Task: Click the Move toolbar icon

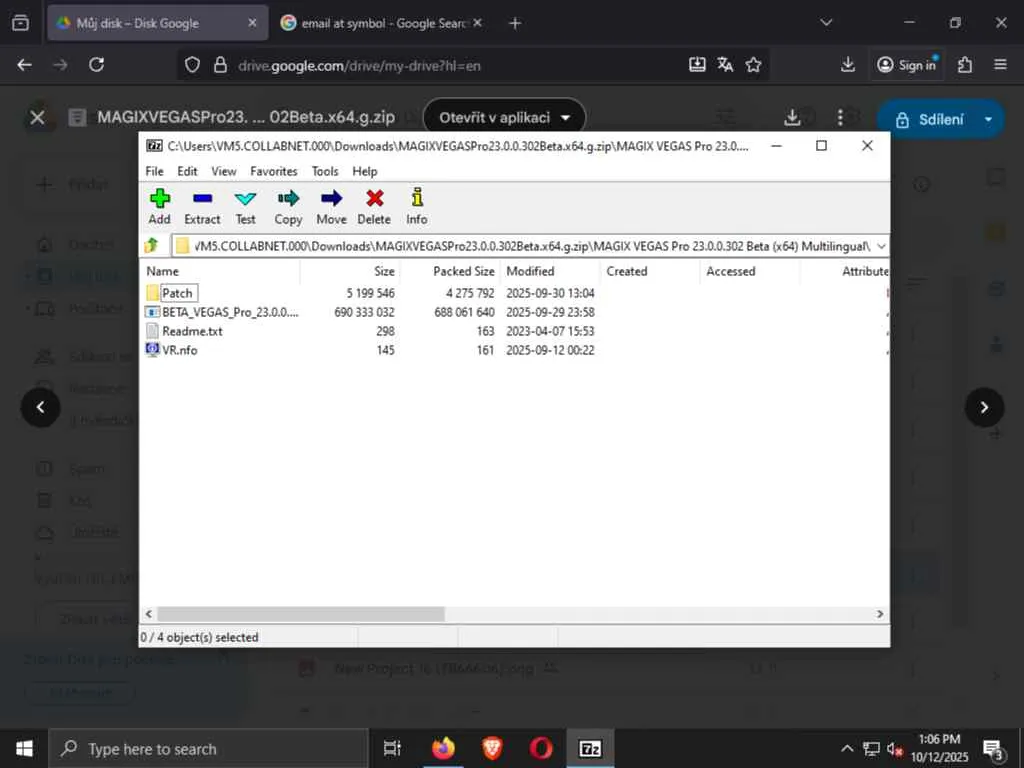Action: (331, 206)
